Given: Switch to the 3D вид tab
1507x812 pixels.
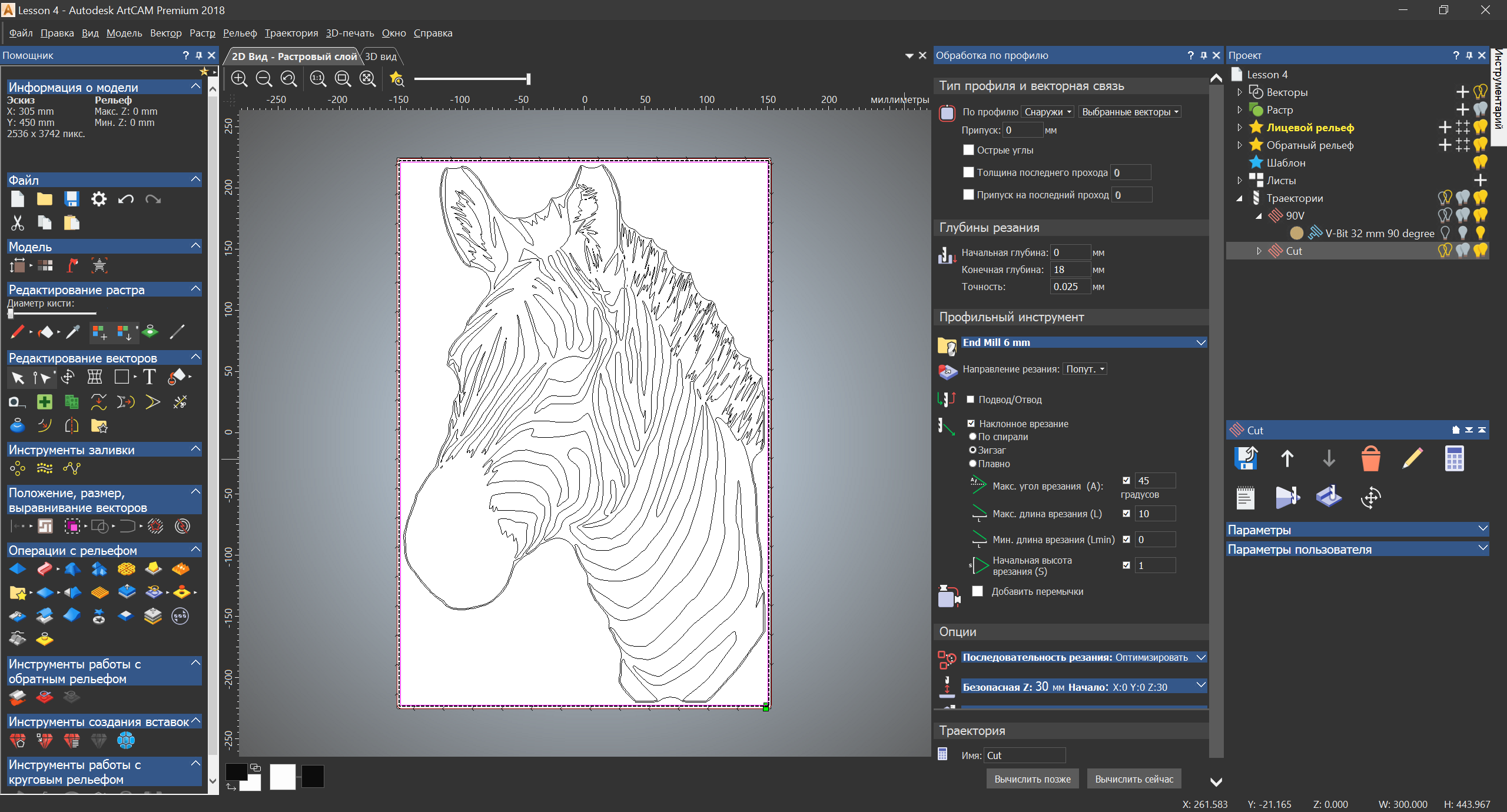Looking at the screenshot, I should click(381, 56).
